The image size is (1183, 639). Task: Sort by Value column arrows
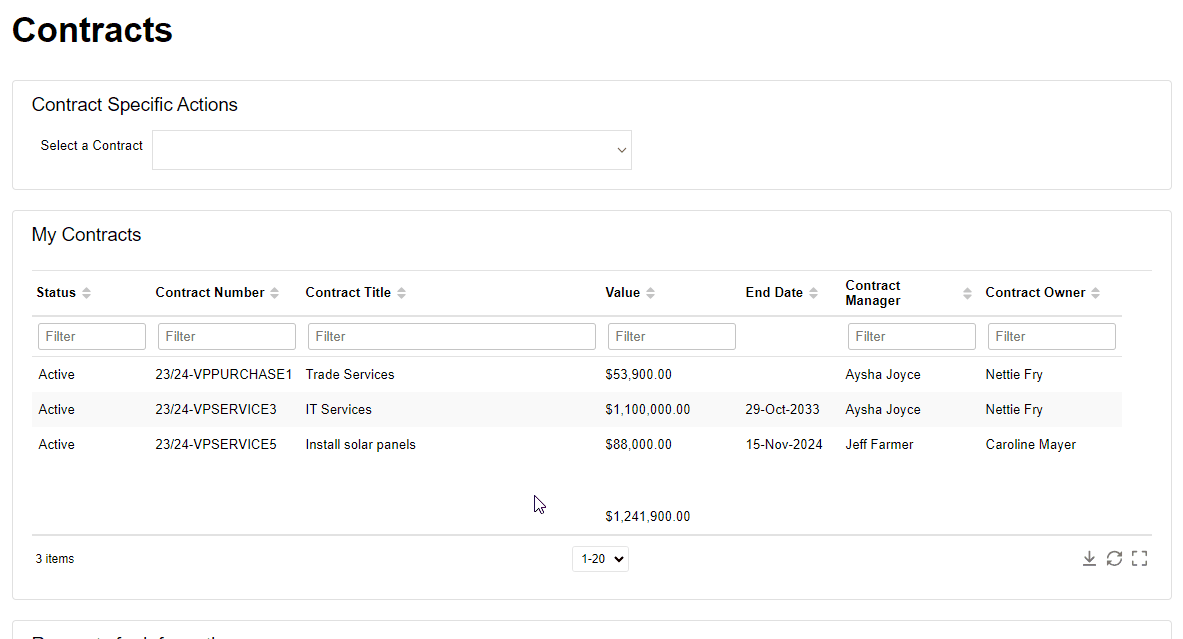pyautogui.click(x=651, y=293)
